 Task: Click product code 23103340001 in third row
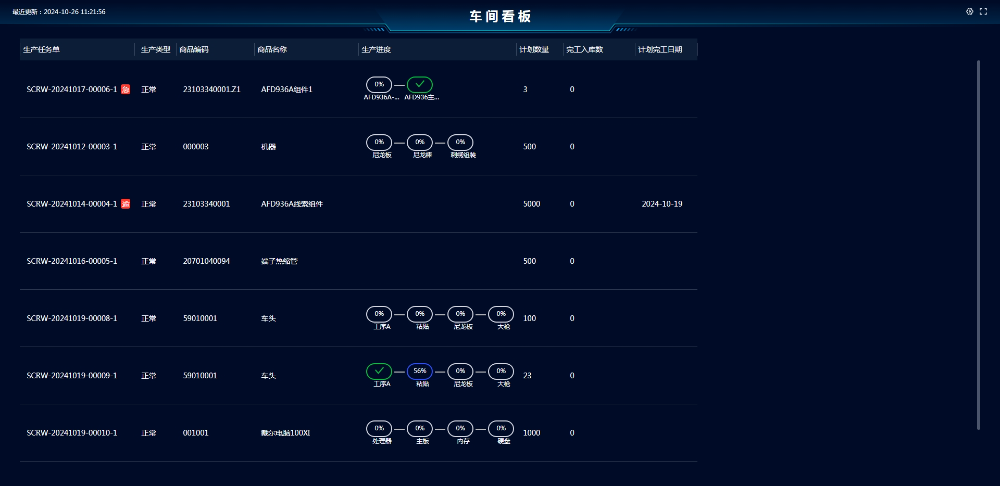(206, 204)
